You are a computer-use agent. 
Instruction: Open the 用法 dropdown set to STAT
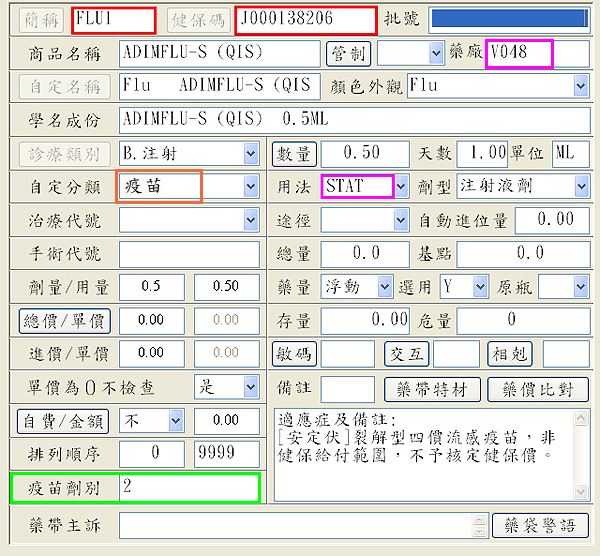[401, 186]
